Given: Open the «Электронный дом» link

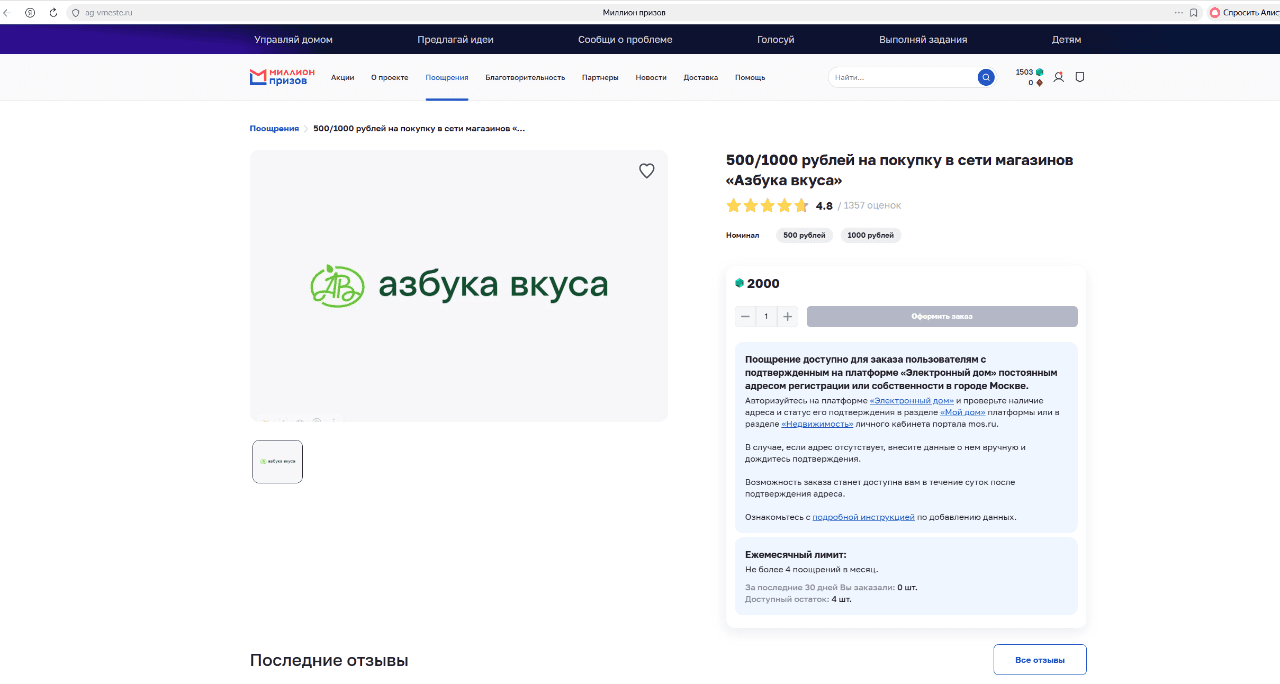Looking at the screenshot, I should [912, 400].
